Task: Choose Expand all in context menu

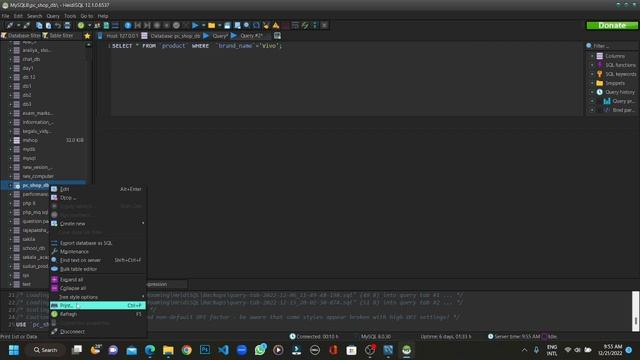Action: tap(98, 280)
